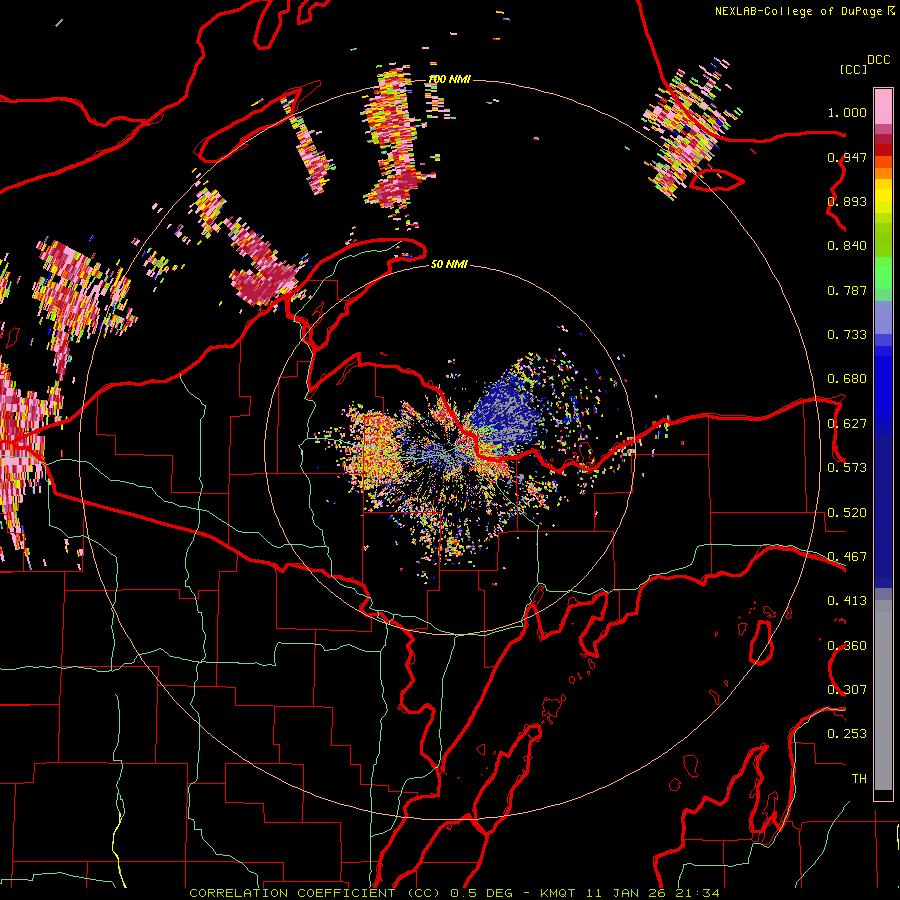The width and height of the screenshot is (900, 900).
Task: Click the gray lower section of color bar
Action: pyautogui.click(x=883, y=695)
